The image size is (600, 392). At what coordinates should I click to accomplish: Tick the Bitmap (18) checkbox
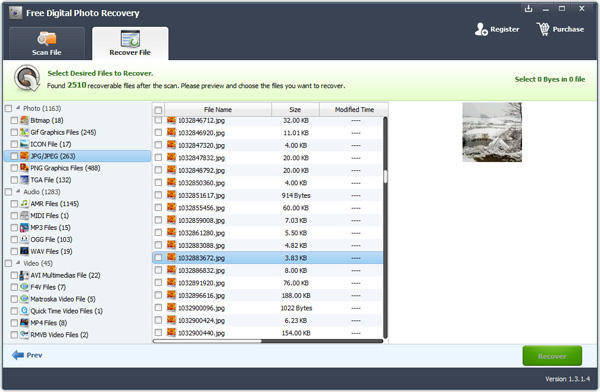coord(14,120)
